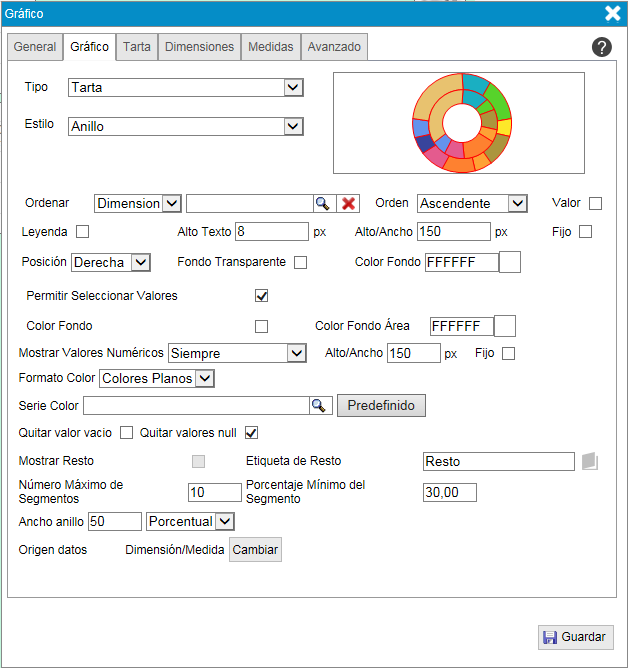Open the Orden dropdown set to Ascendente
The height and width of the screenshot is (668, 628).
[x=471, y=203]
